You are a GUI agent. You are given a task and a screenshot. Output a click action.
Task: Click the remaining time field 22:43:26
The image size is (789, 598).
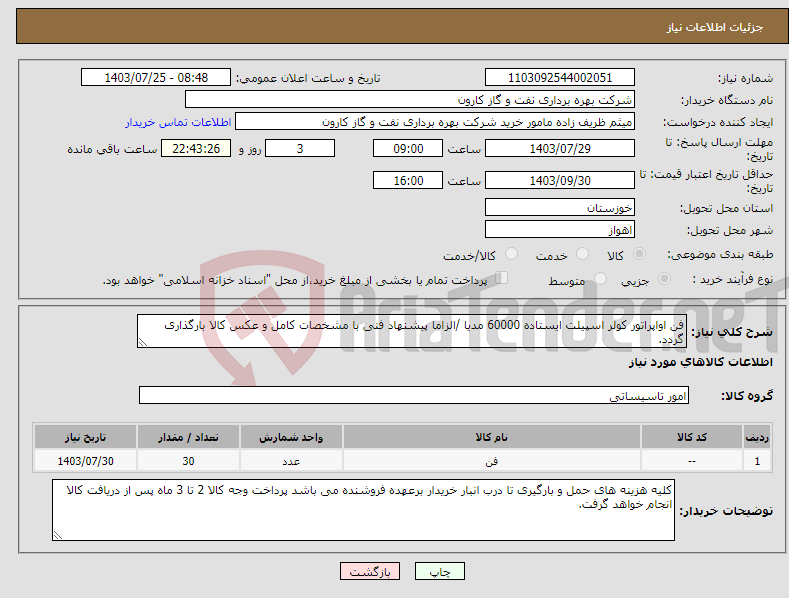tap(196, 148)
